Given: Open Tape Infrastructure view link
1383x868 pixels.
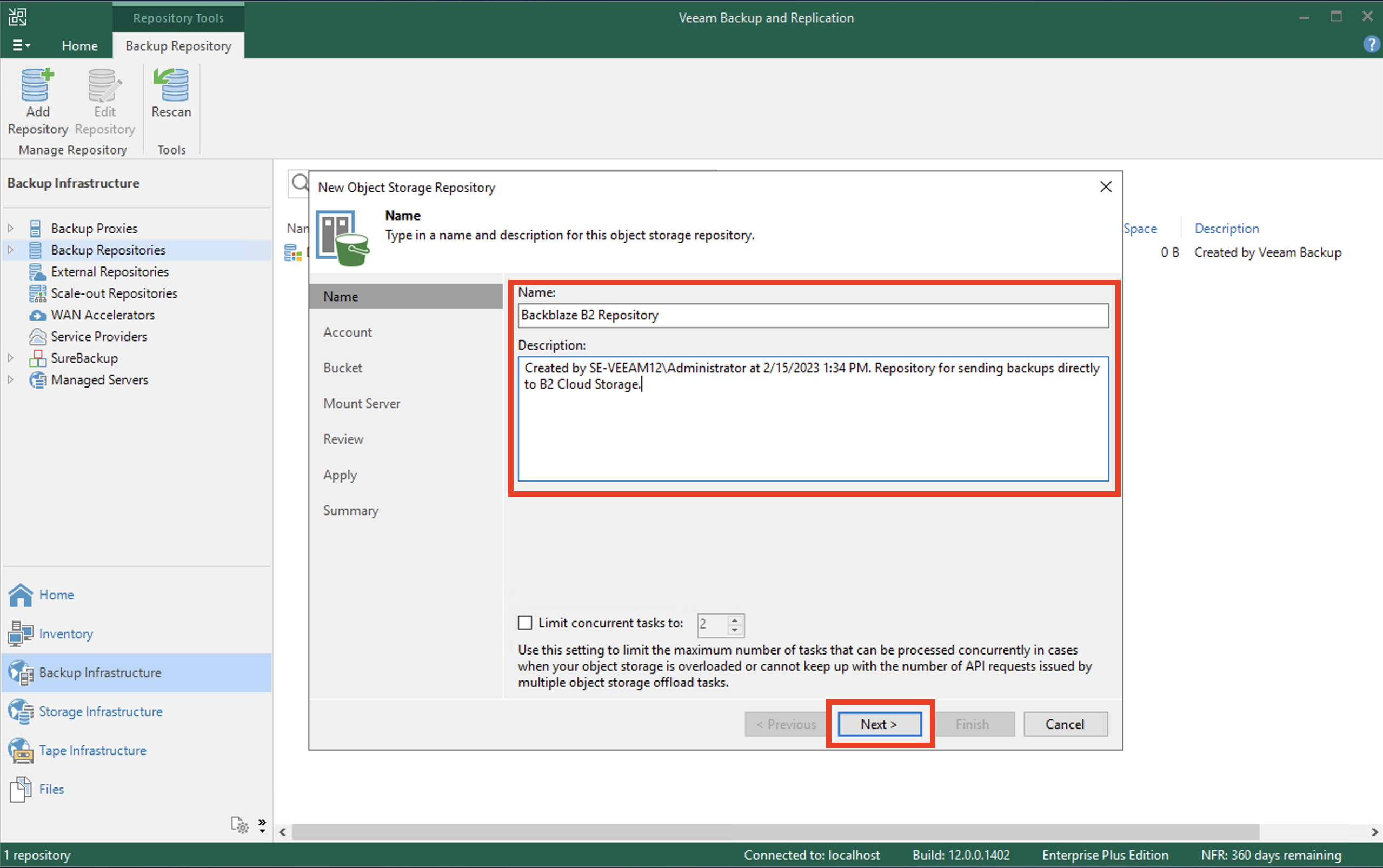Looking at the screenshot, I should 92,751.
